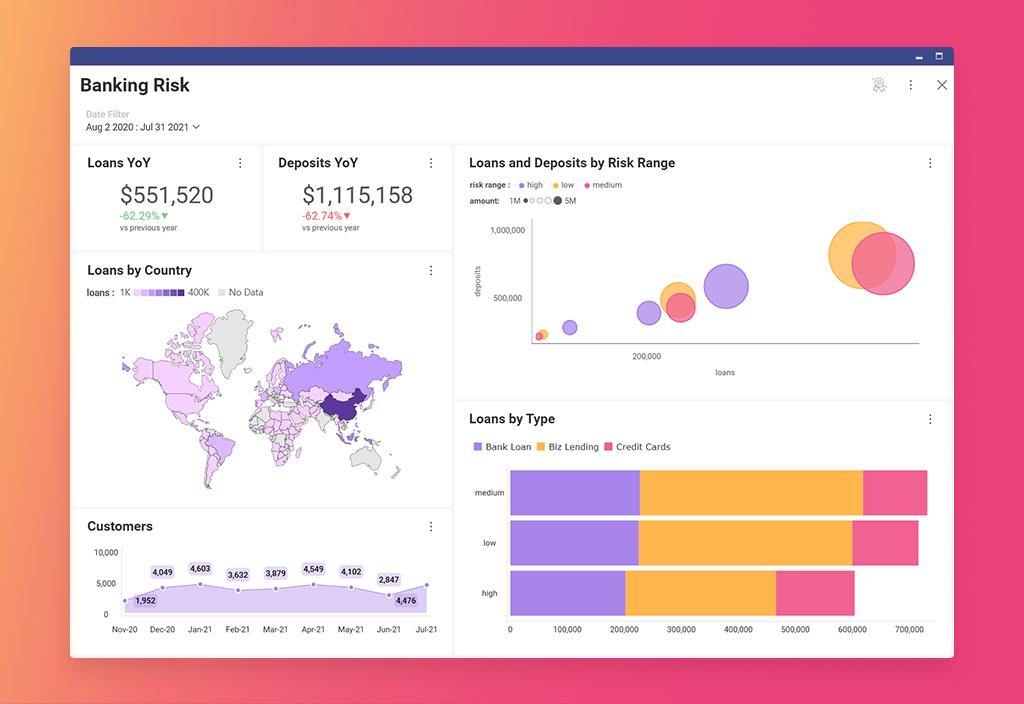Open the Deposits YoY widget options menu

point(431,163)
